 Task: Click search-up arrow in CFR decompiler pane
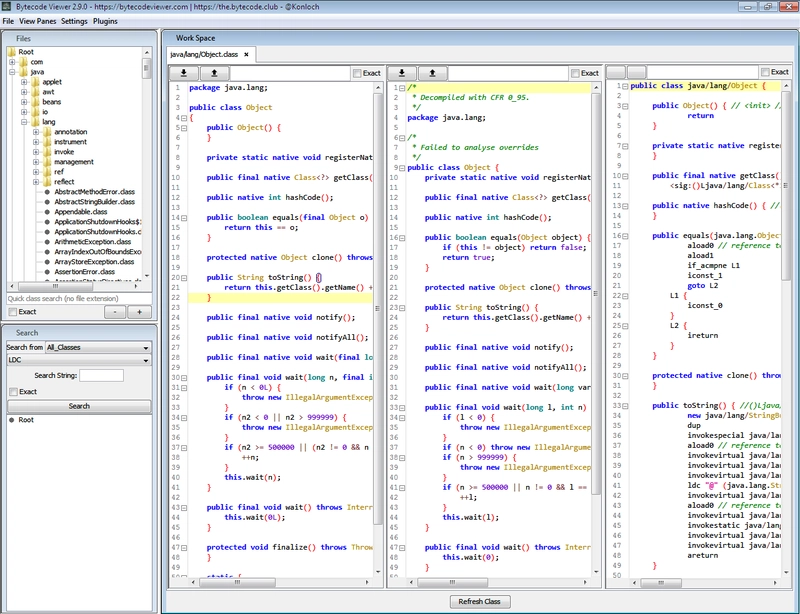click(x=432, y=73)
